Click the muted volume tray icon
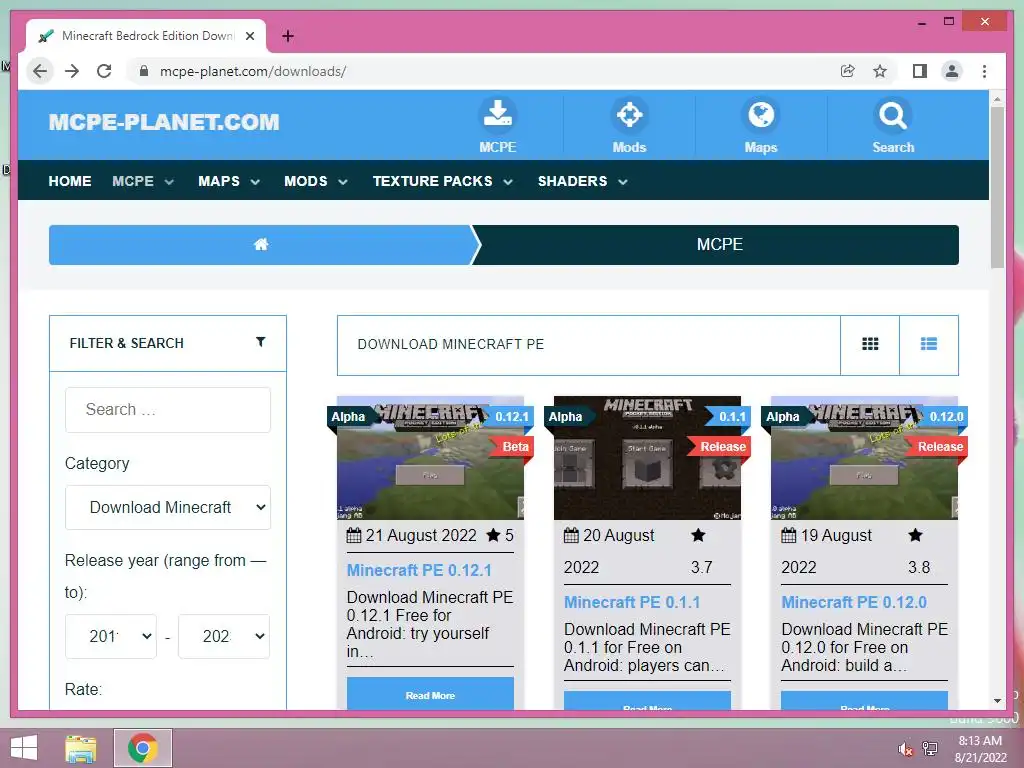Image resolution: width=1024 pixels, height=768 pixels. pos(906,748)
